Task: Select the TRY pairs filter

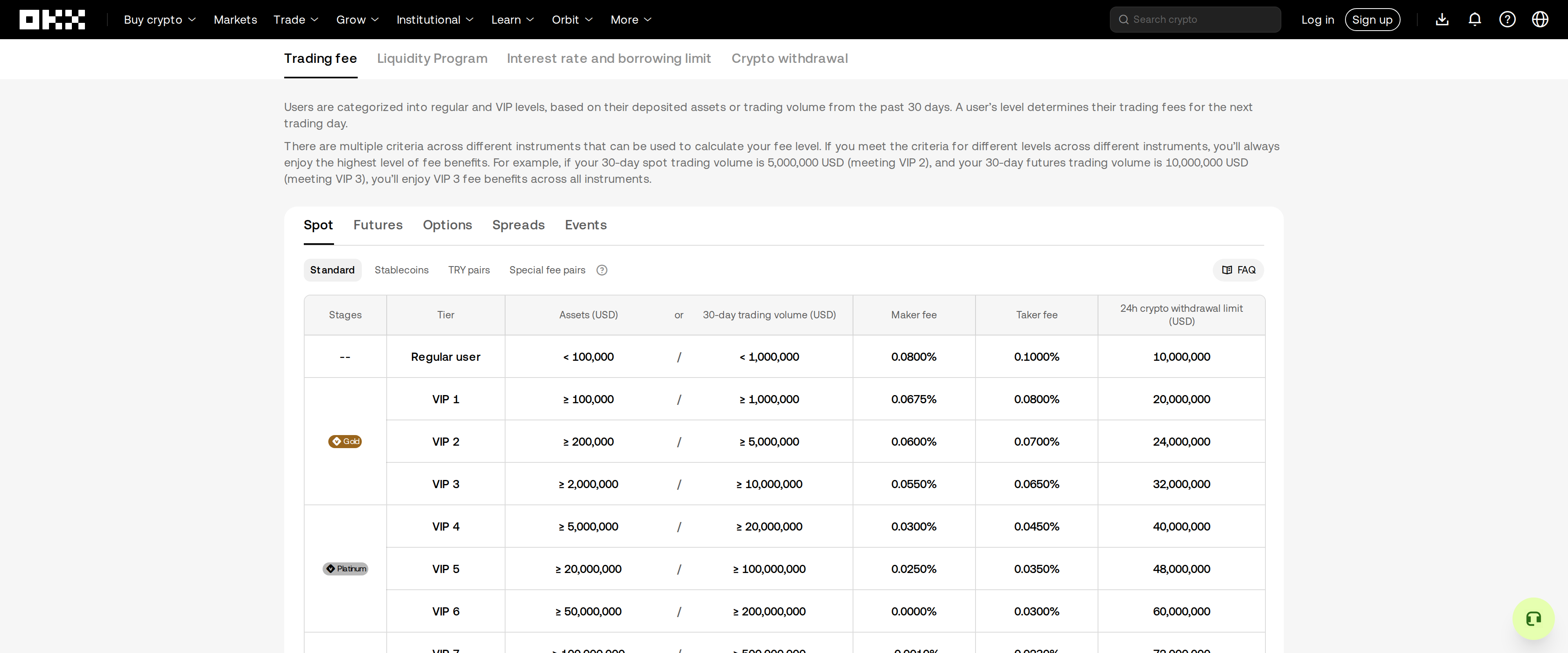Action: tap(469, 270)
